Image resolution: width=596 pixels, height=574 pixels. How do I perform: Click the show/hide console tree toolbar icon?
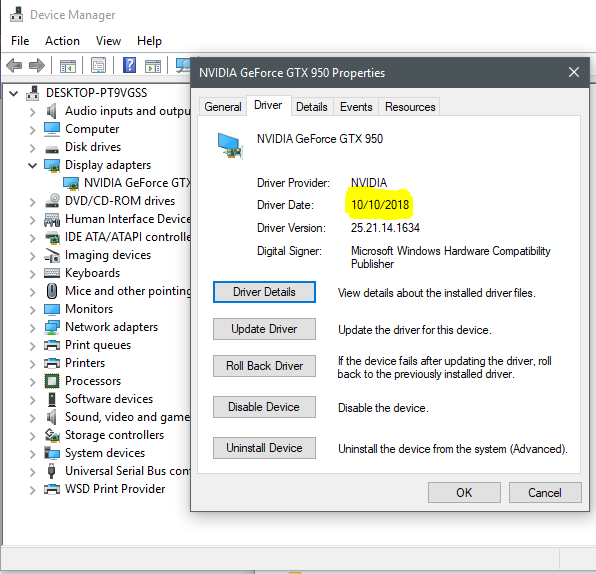coord(68,66)
